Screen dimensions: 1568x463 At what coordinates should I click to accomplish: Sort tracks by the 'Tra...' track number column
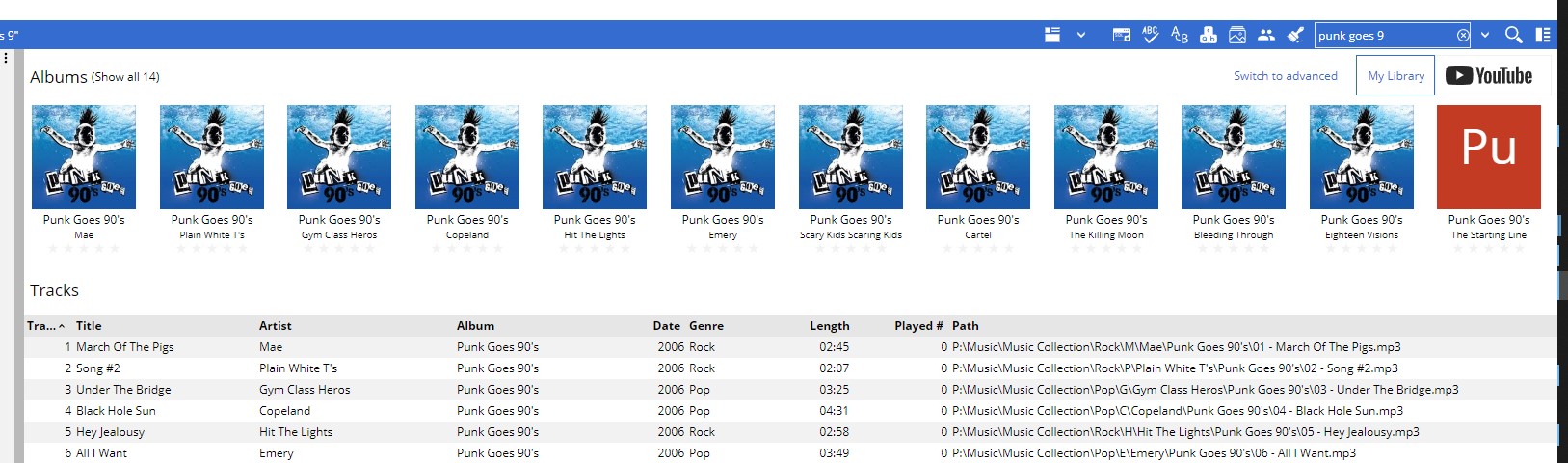(x=46, y=326)
